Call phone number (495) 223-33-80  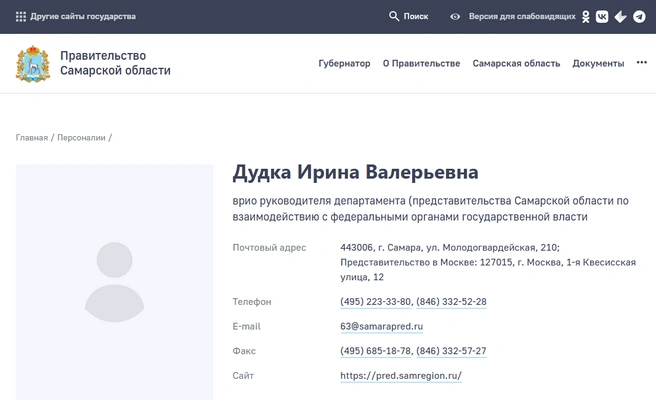pyautogui.click(x=376, y=302)
